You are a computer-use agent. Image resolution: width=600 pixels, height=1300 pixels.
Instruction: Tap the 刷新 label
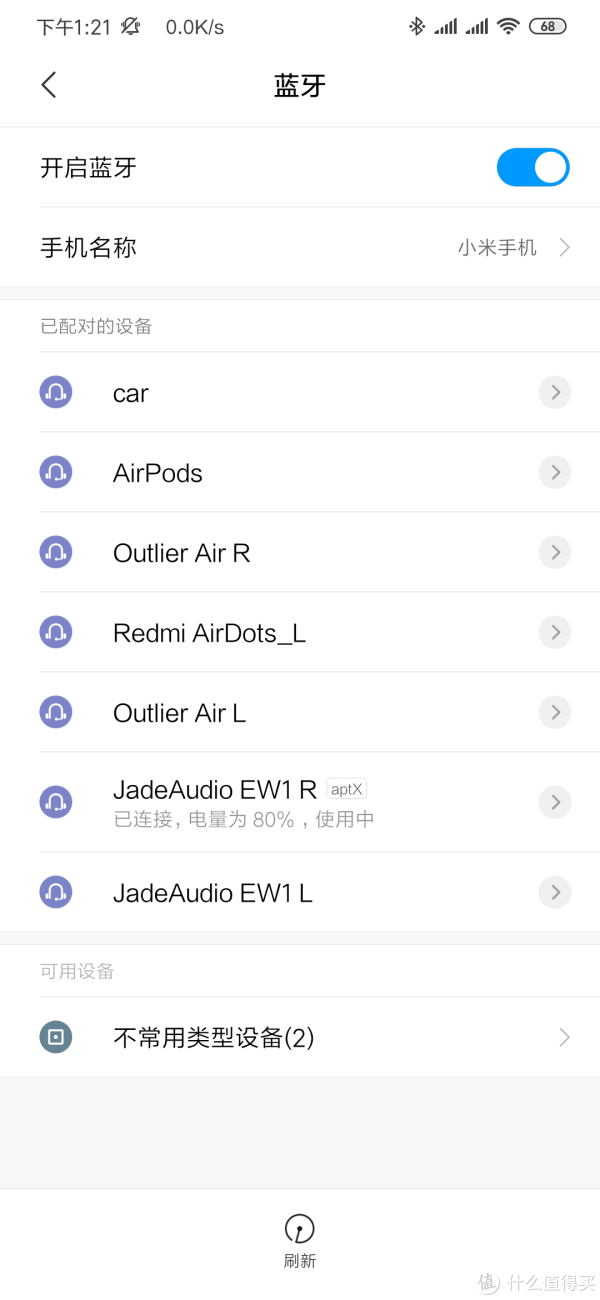click(x=299, y=1261)
